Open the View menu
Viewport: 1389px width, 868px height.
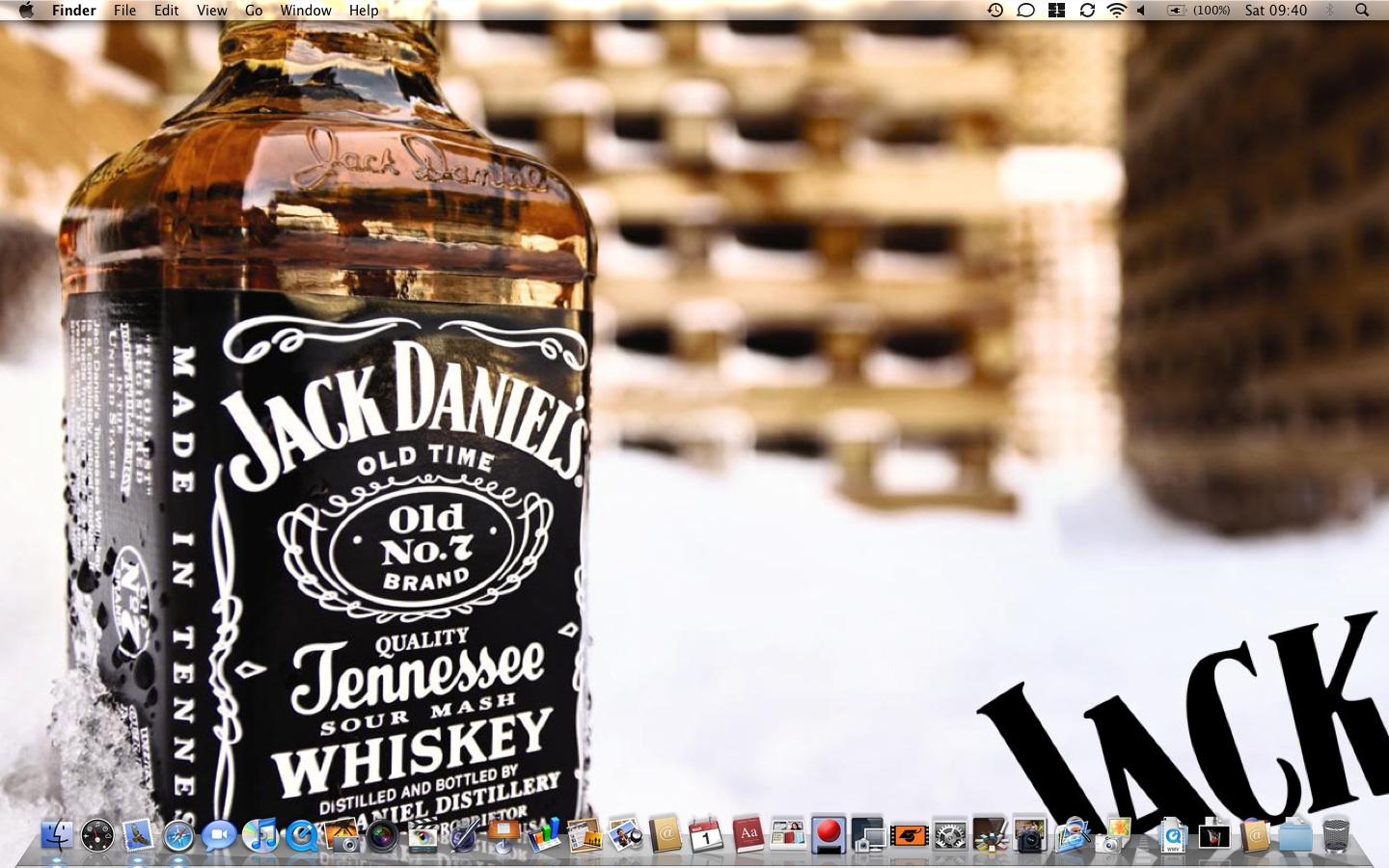pyautogui.click(x=211, y=11)
